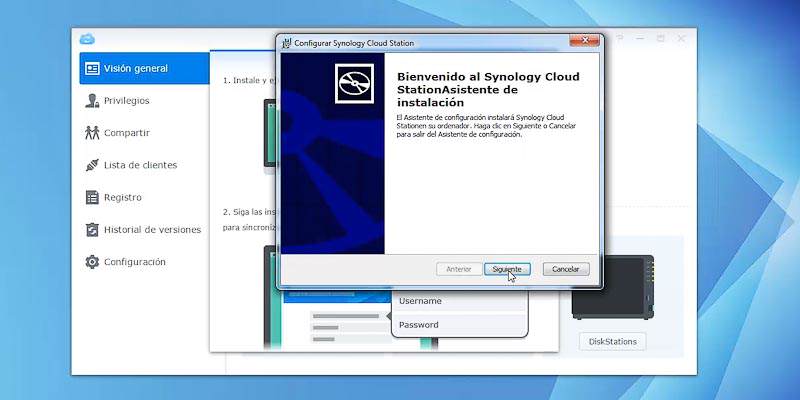Click the dialog title 'Configurar Synology Cloud Station'
Viewport: 800px width, 400px height.
(354, 43)
